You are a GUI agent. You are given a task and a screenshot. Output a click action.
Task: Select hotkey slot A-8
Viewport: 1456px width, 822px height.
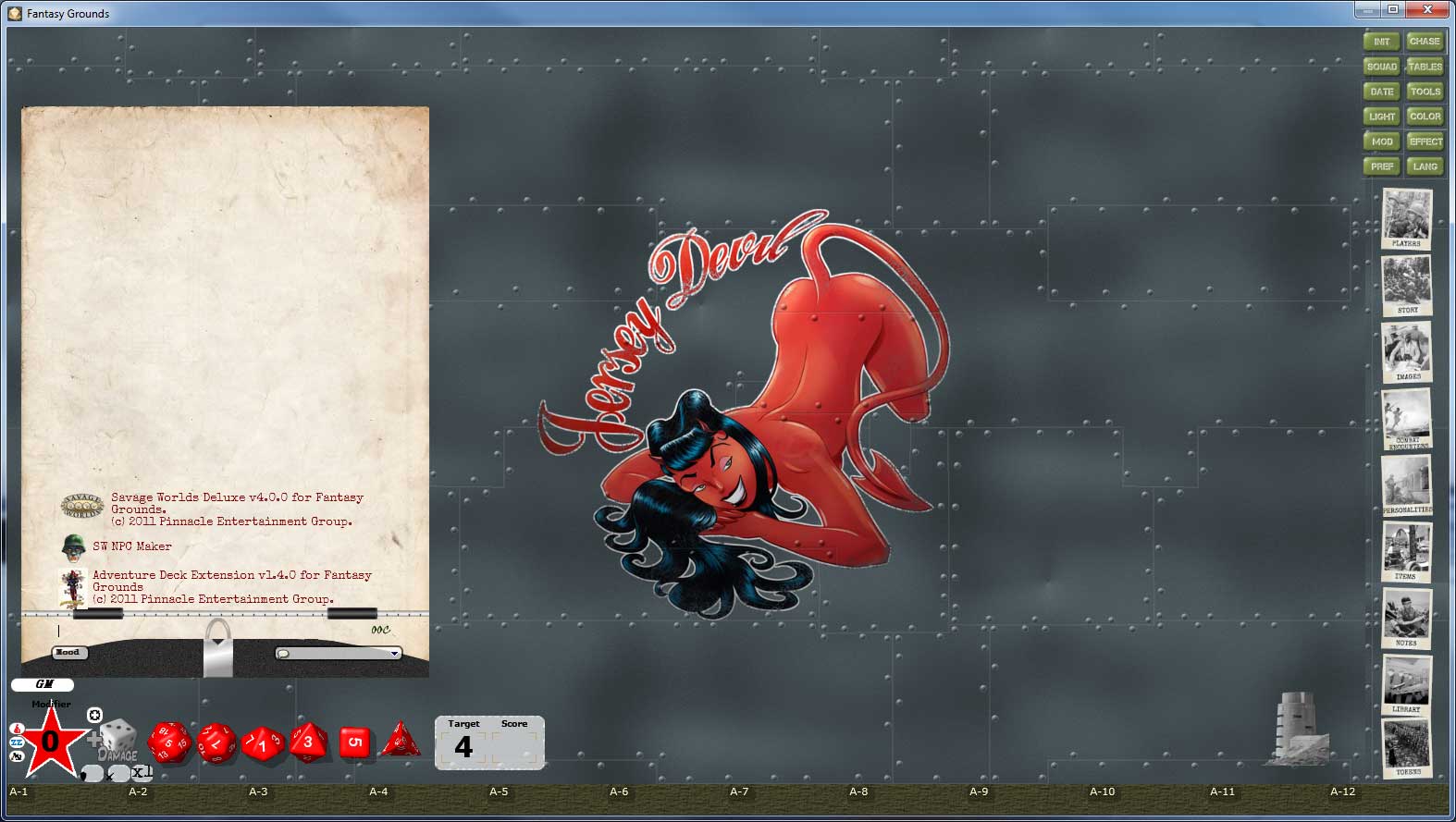click(x=908, y=799)
